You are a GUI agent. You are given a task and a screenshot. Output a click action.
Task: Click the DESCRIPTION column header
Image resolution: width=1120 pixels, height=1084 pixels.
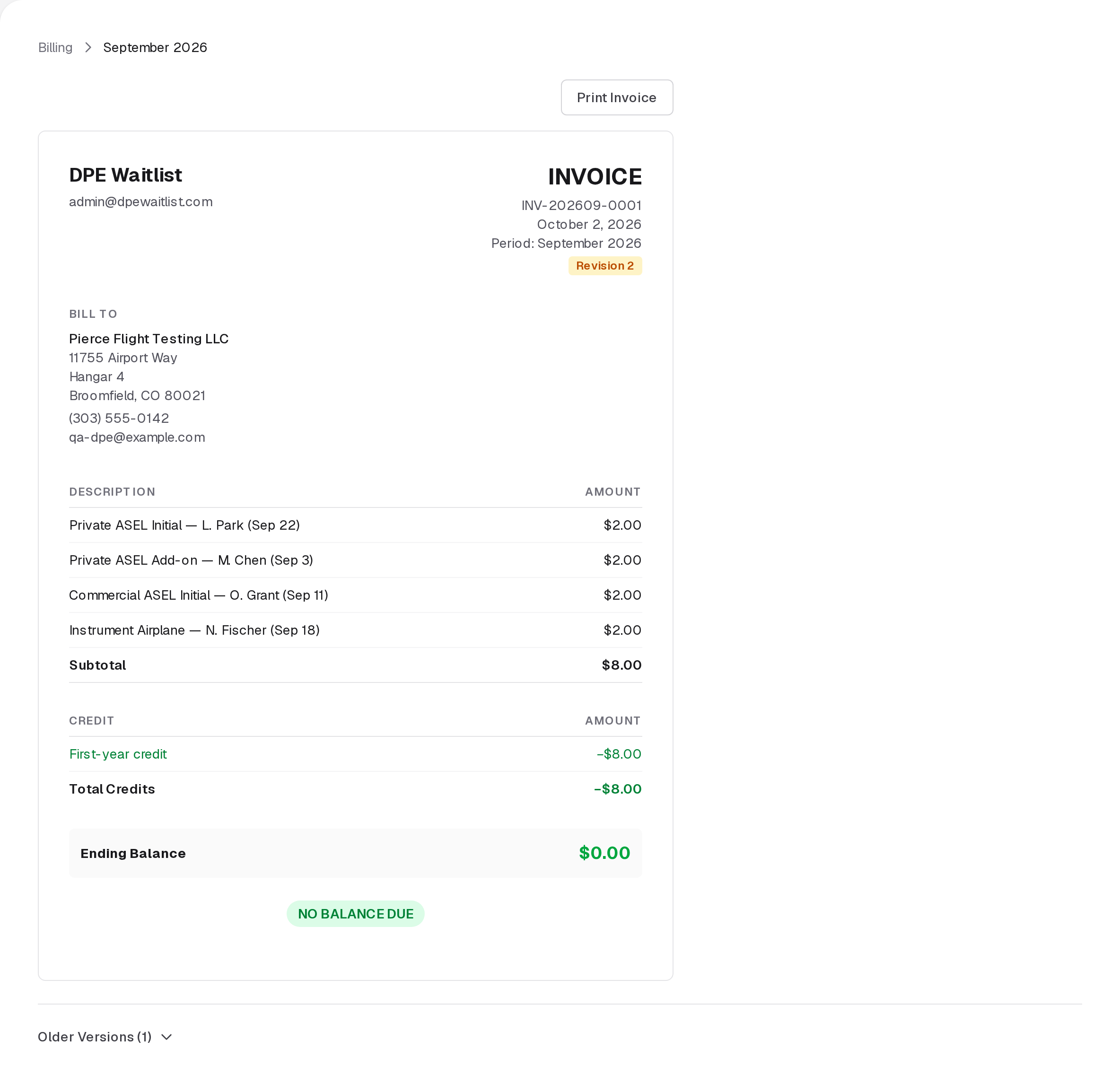[x=112, y=491]
